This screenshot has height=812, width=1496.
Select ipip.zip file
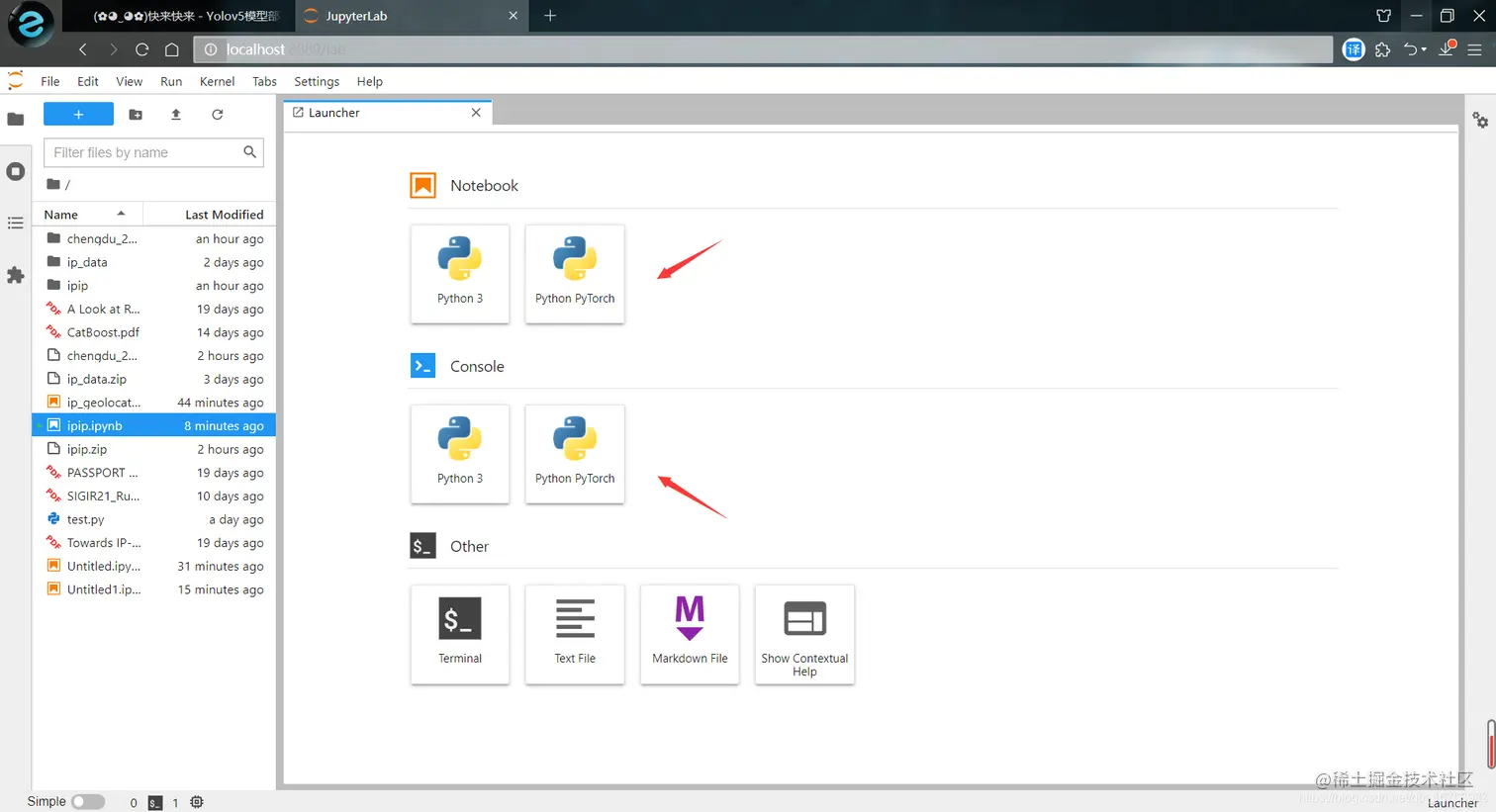coord(154,449)
